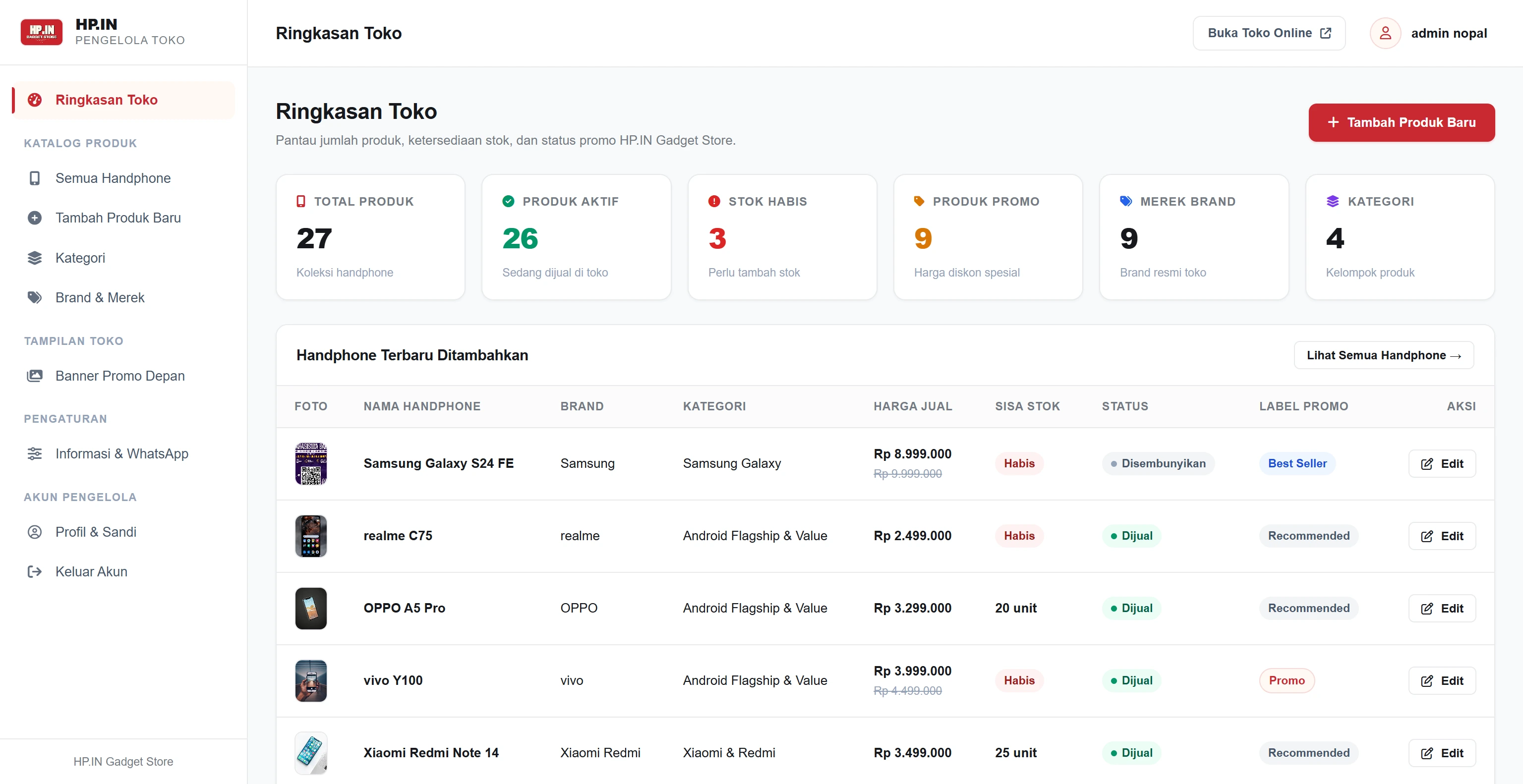The height and width of the screenshot is (784, 1523).
Task: Click the red Tambah Produk Baru button
Action: click(1401, 123)
